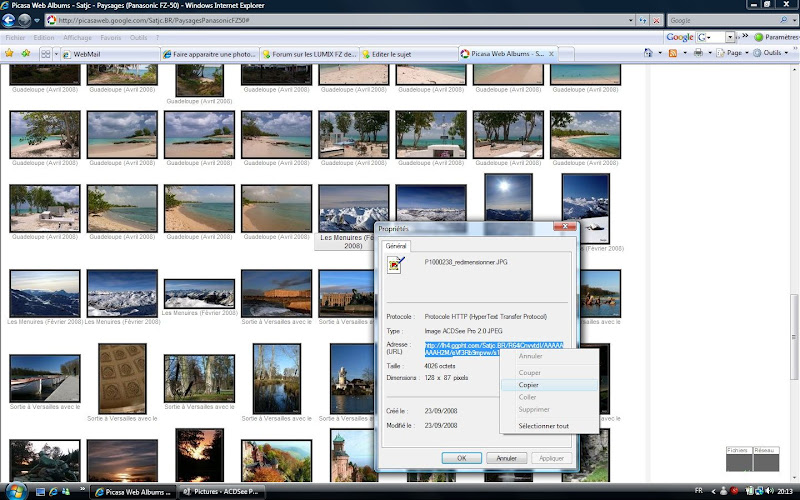
Task: Show hidden tray icons arrow
Action: click(x=713, y=491)
